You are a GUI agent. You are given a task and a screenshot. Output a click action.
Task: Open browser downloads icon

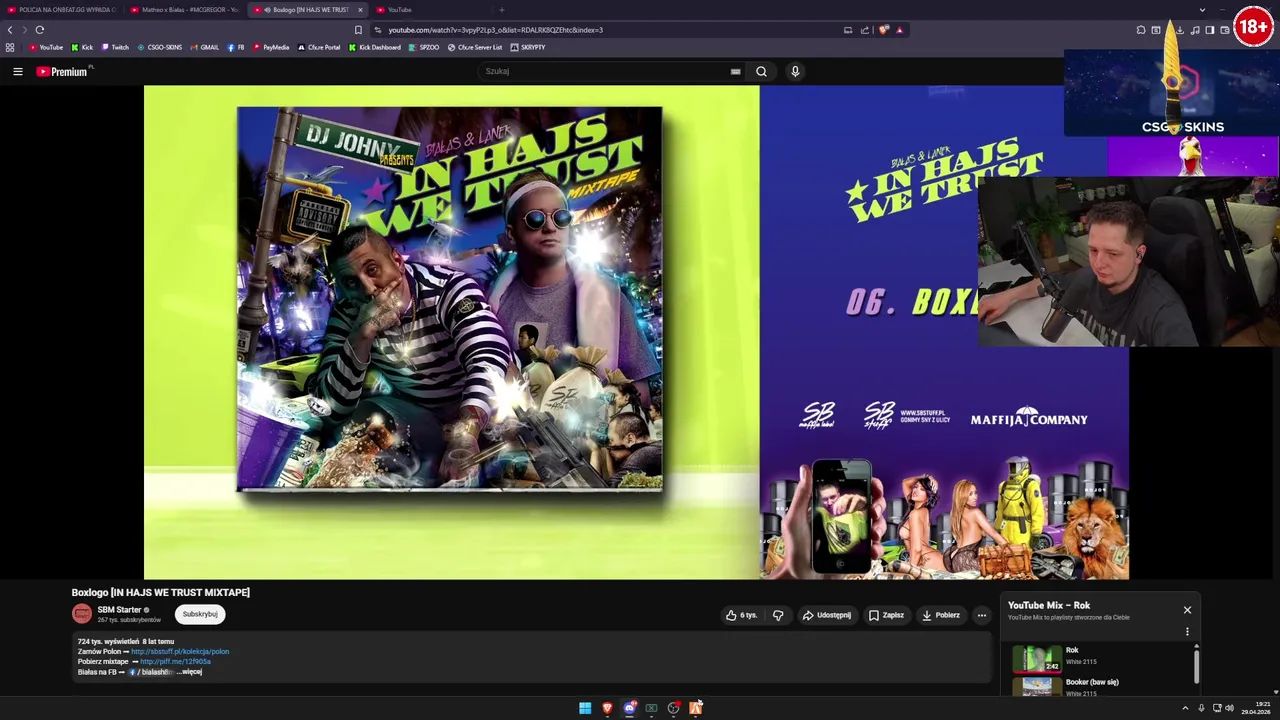click(x=1181, y=30)
